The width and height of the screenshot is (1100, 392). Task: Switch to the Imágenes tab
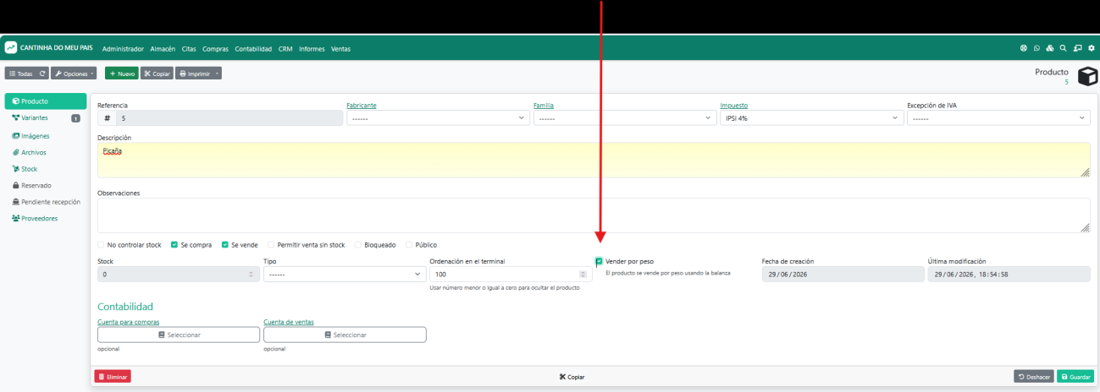[46, 135]
